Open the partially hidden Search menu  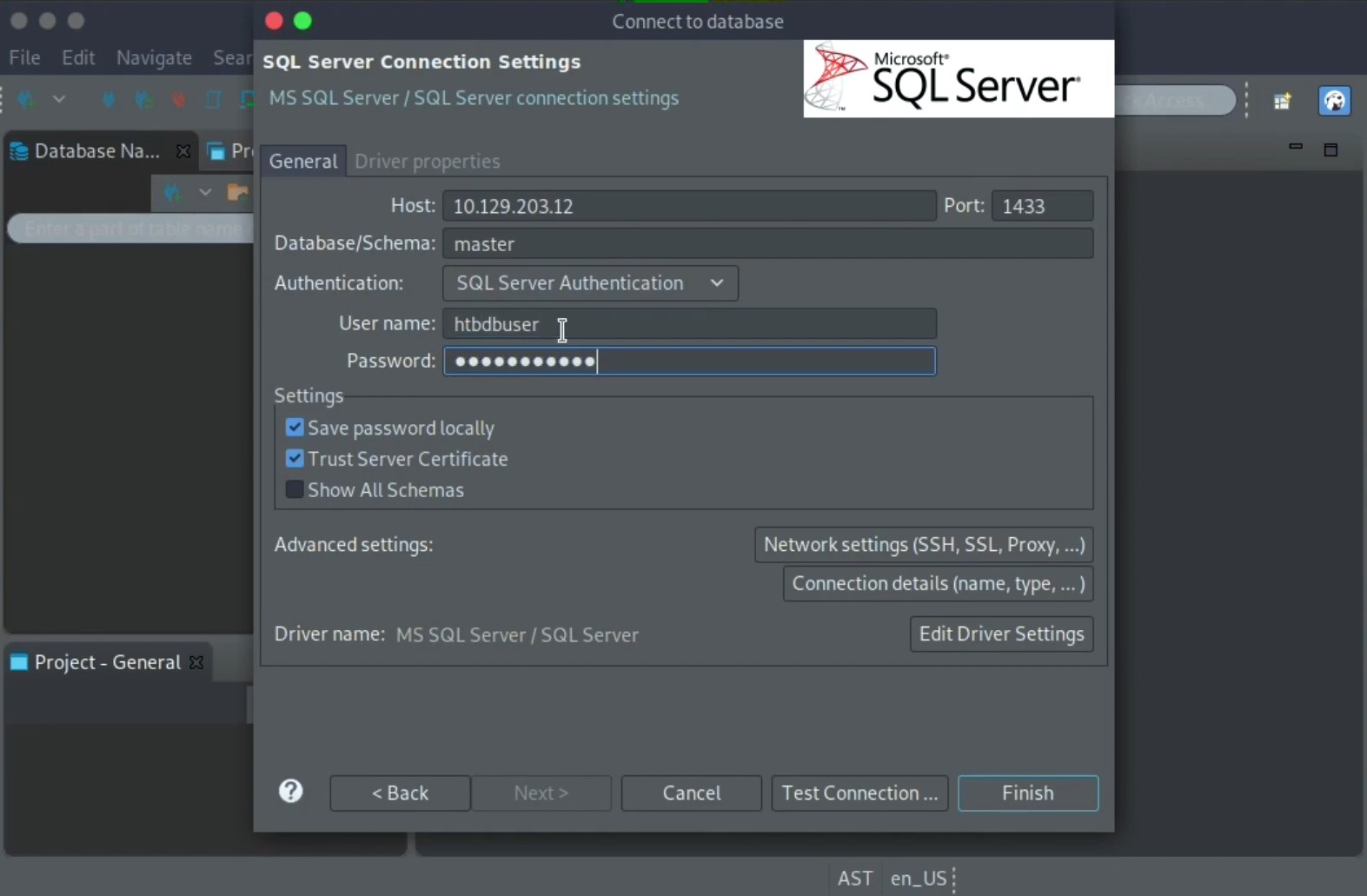point(232,57)
